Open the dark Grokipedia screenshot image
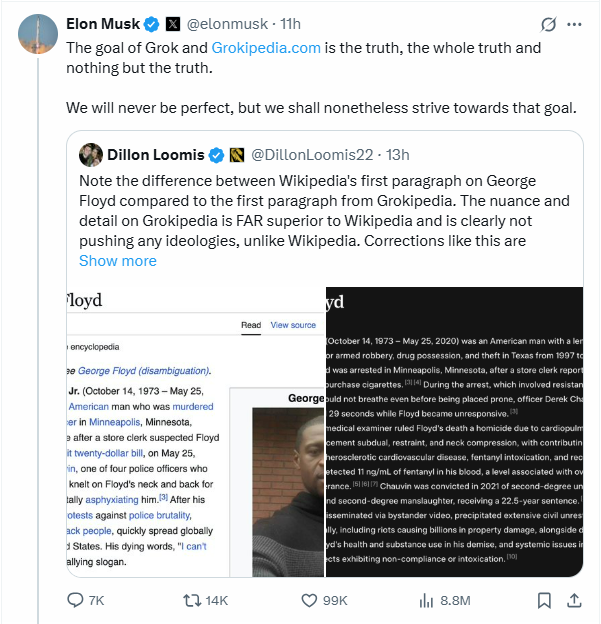Image resolution: width=601 pixels, height=624 pixels. pos(454,432)
